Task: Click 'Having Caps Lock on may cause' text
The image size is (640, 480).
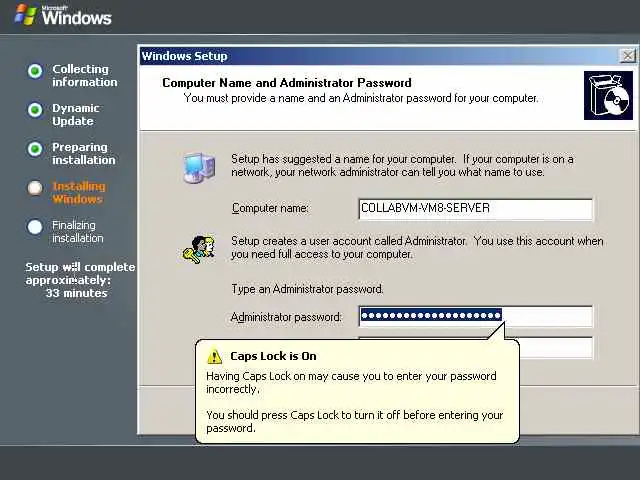Action: [x=351, y=382]
